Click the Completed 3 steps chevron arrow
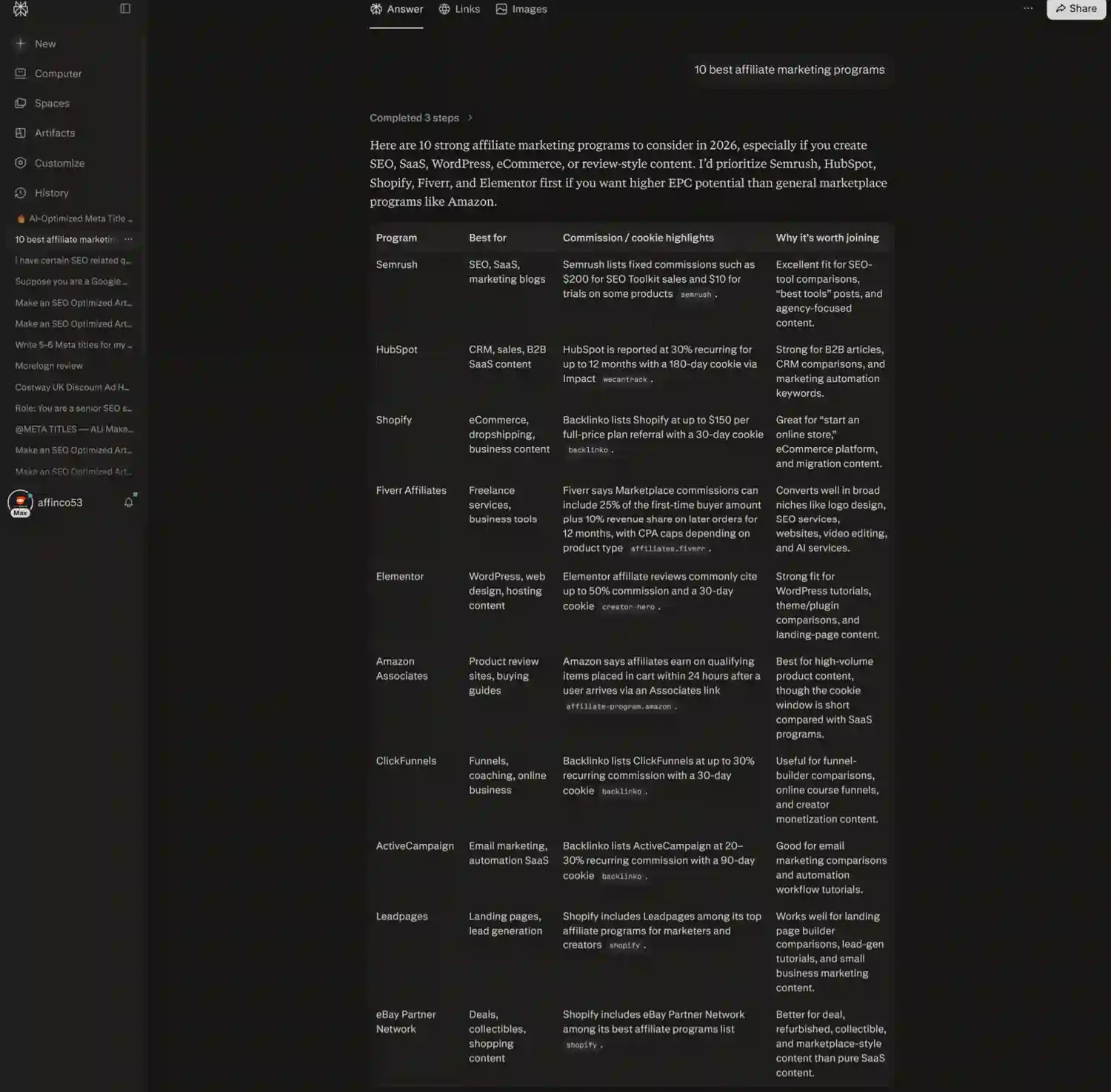This screenshot has height=1092, width=1111. point(470,118)
